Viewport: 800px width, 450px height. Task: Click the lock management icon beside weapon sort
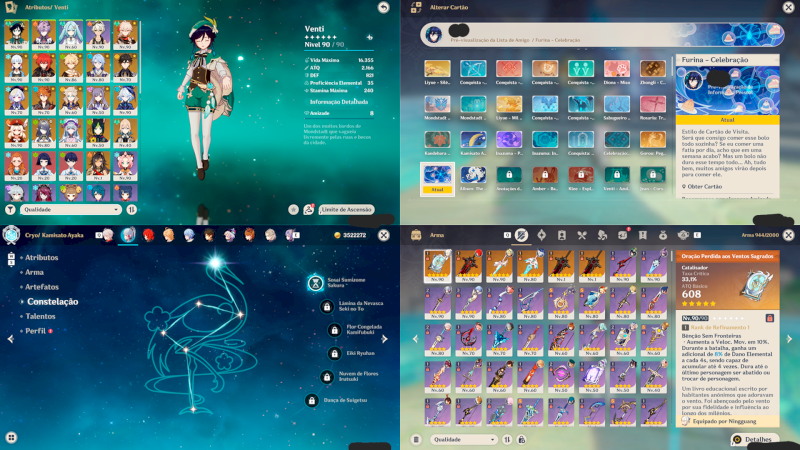tap(521, 439)
